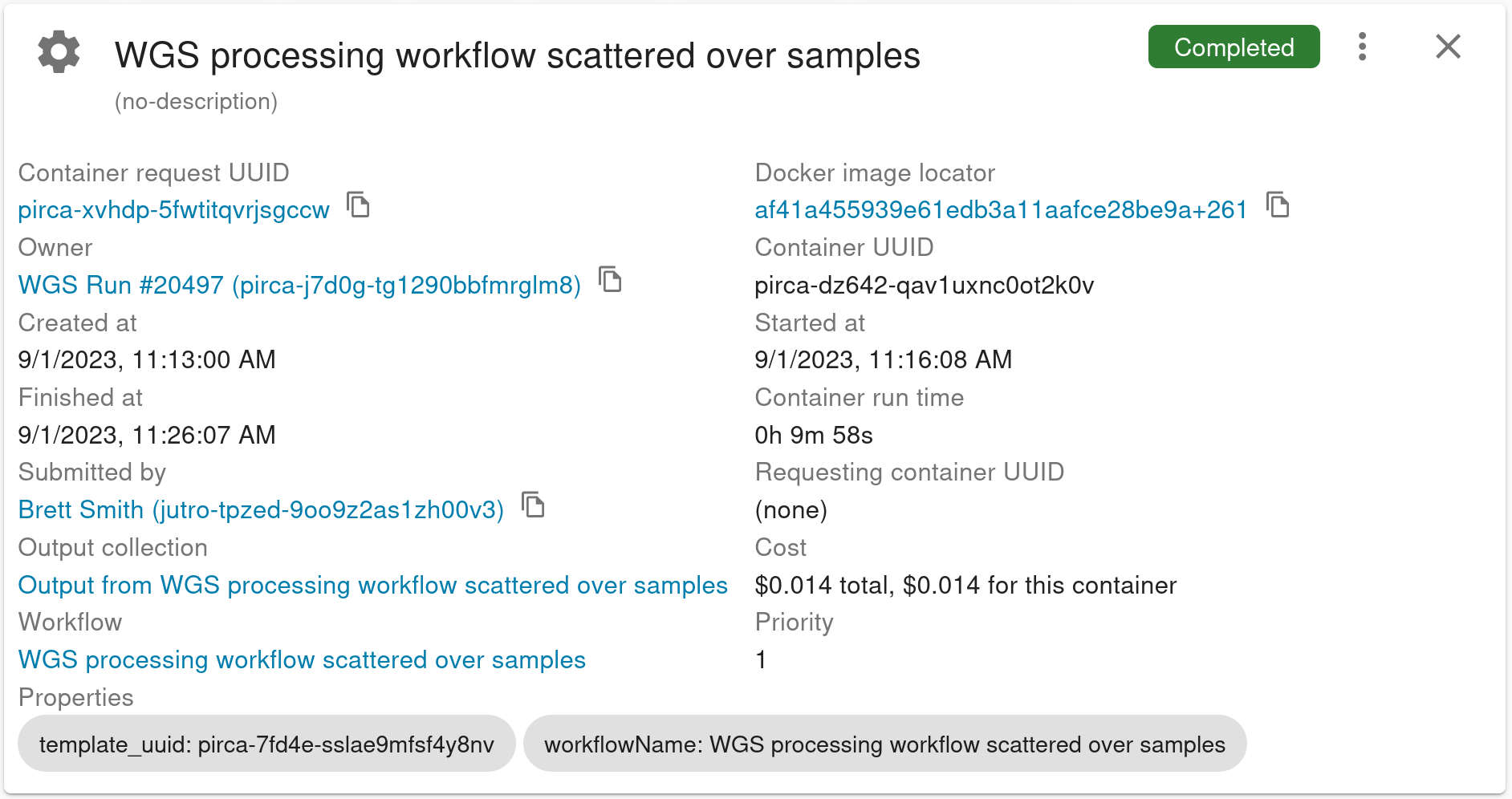Screen dimensions: 1512x799
Task: Copy the container request UUID
Action: tap(358, 205)
